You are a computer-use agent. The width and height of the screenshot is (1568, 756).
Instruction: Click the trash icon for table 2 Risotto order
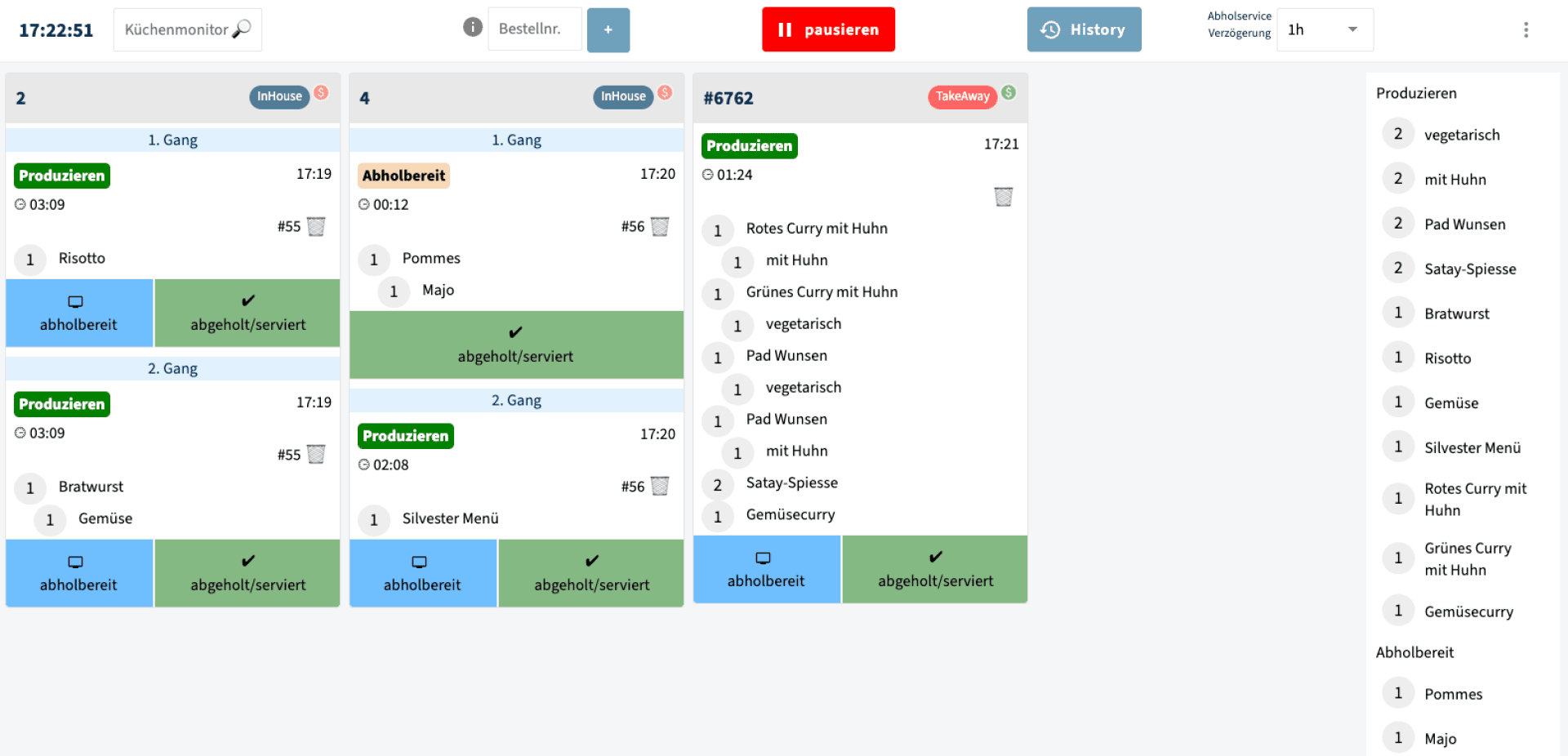pos(316,226)
